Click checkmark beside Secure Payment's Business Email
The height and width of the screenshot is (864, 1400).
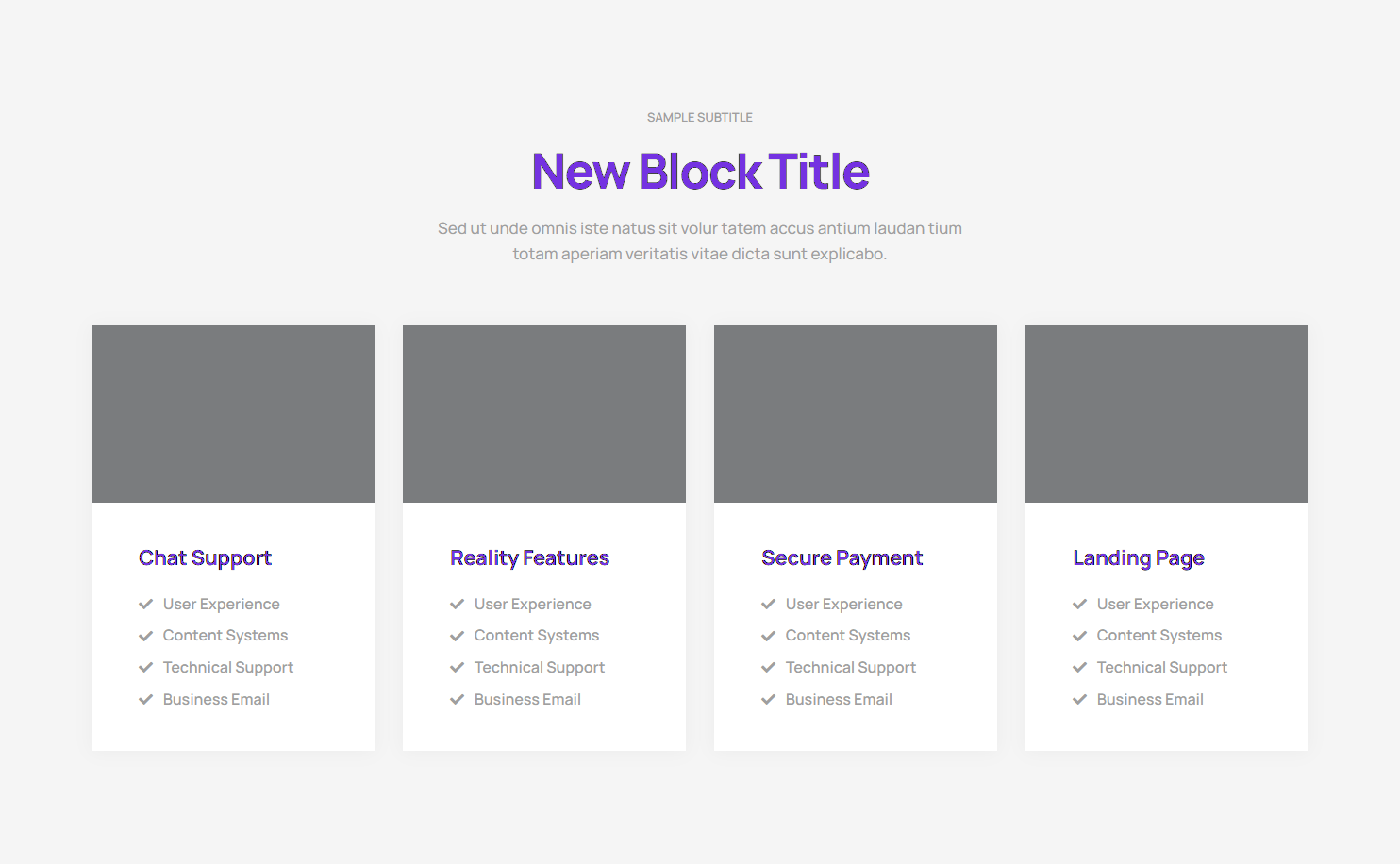(x=769, y=700)
